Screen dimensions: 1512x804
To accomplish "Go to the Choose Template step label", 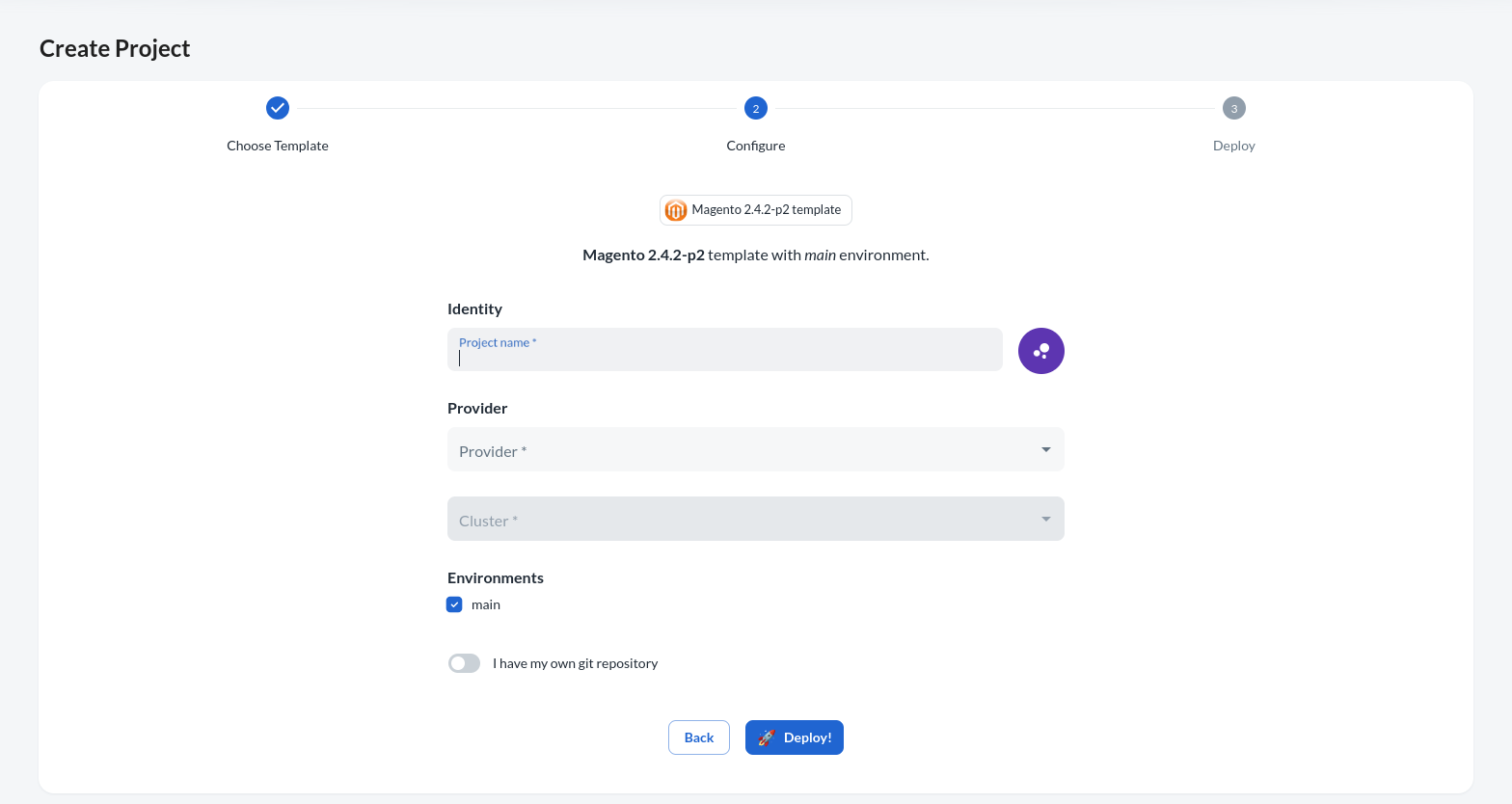I will pyautogui.click(x=278, y=146).
